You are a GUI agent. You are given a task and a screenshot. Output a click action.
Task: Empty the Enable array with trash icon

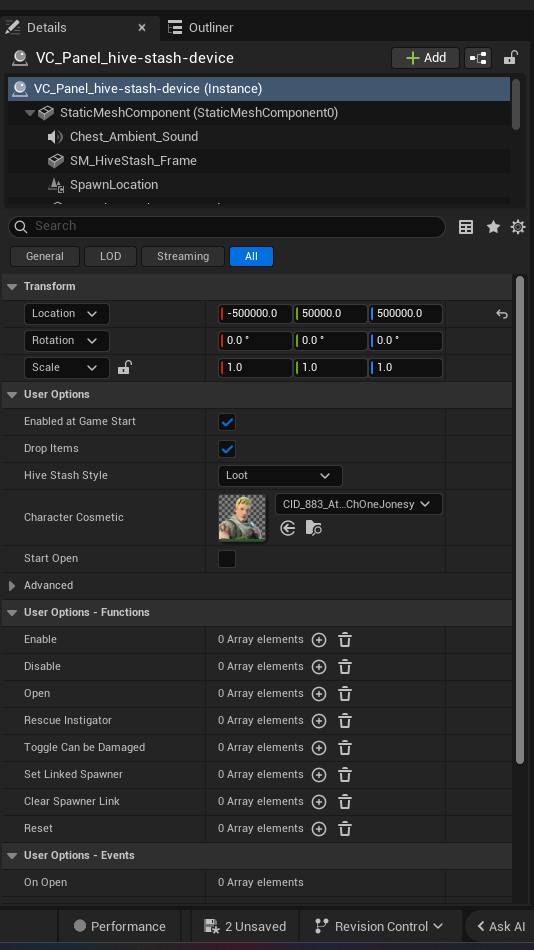tap(345, 640)
